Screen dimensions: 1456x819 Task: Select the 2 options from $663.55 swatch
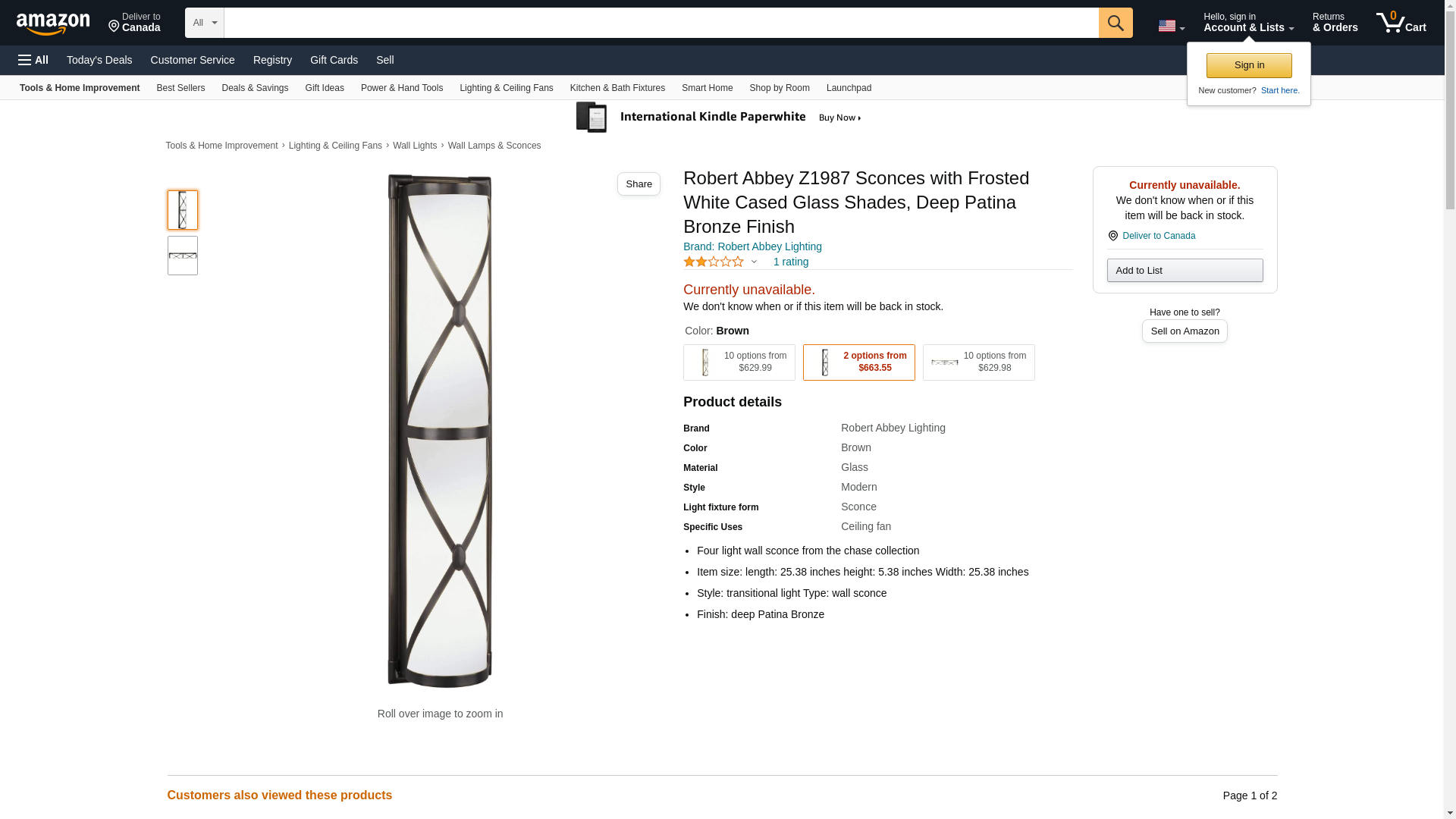(x=858, y=362)
